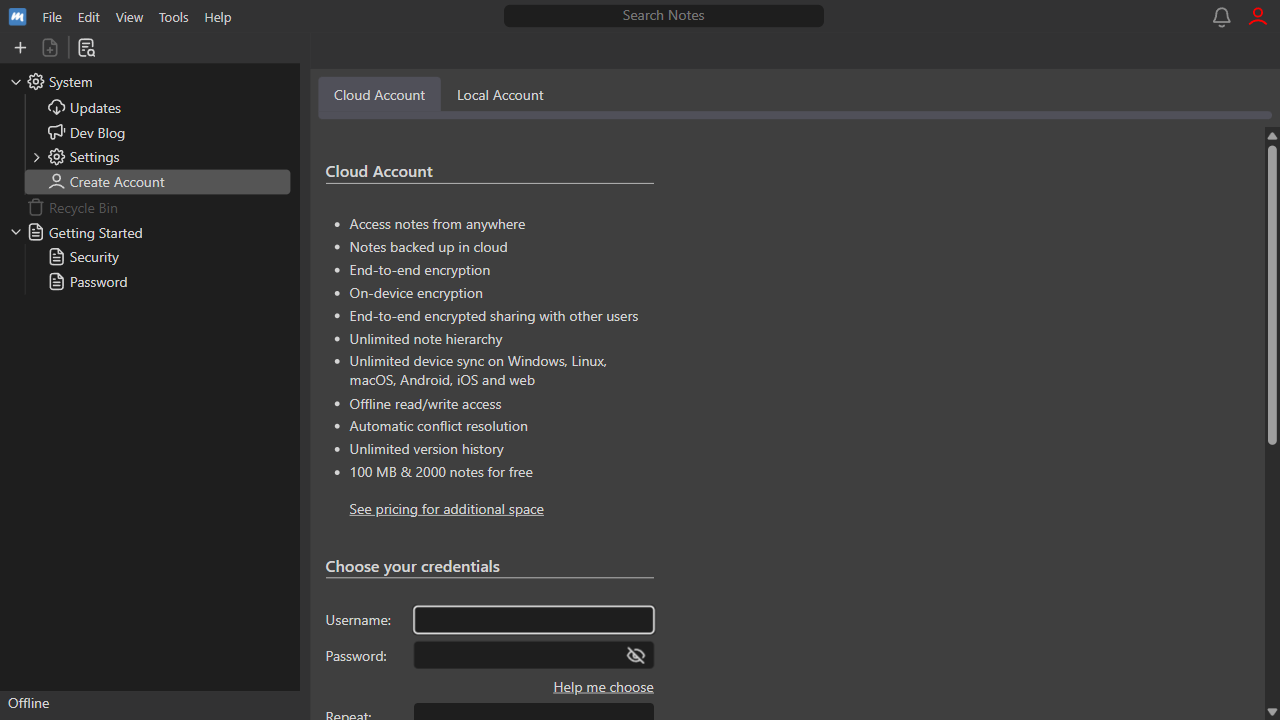Click the app logo icon
The height and width of the screenshot is (720, 1280).
[x=17, y=17]
